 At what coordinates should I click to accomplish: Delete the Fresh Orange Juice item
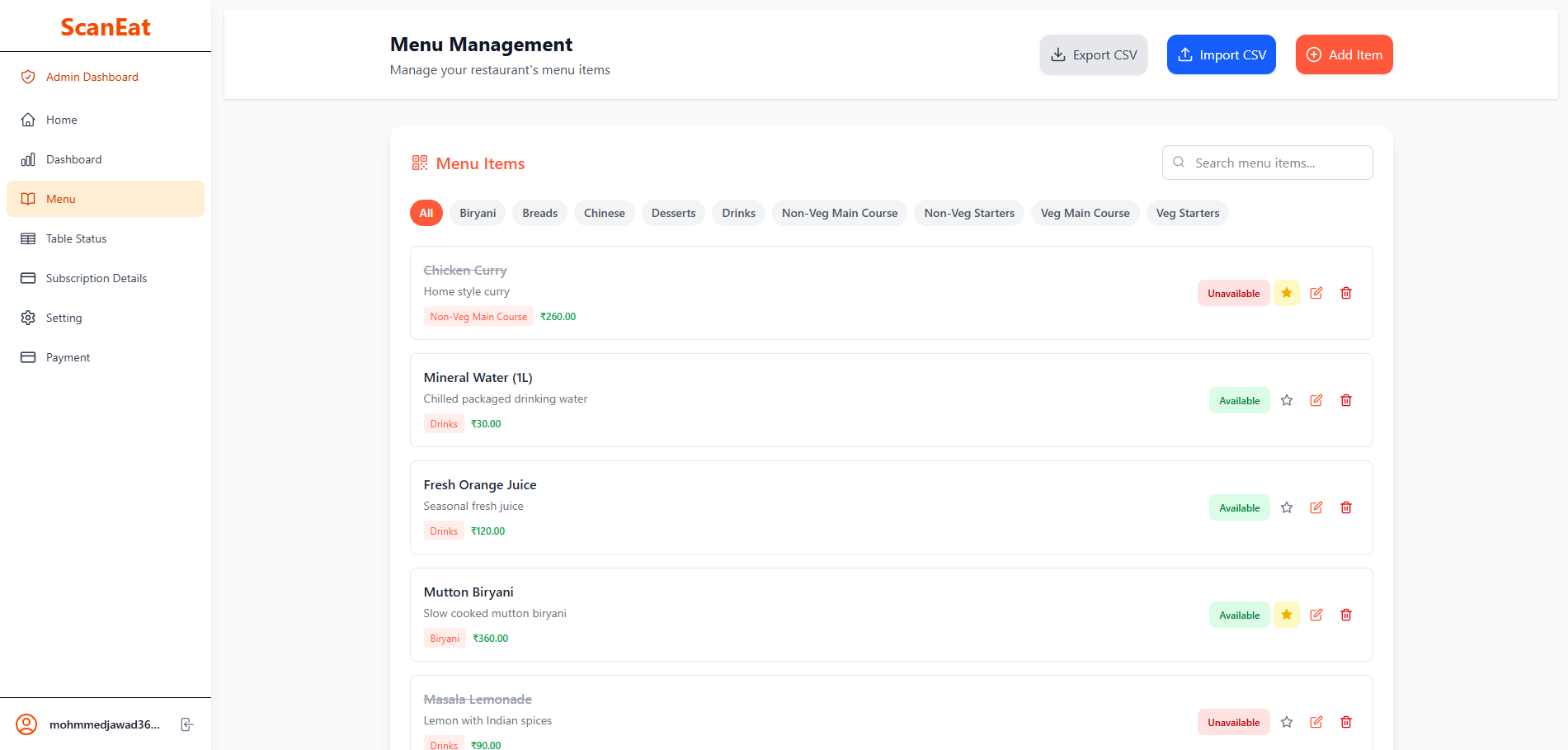coord(1346,507)
